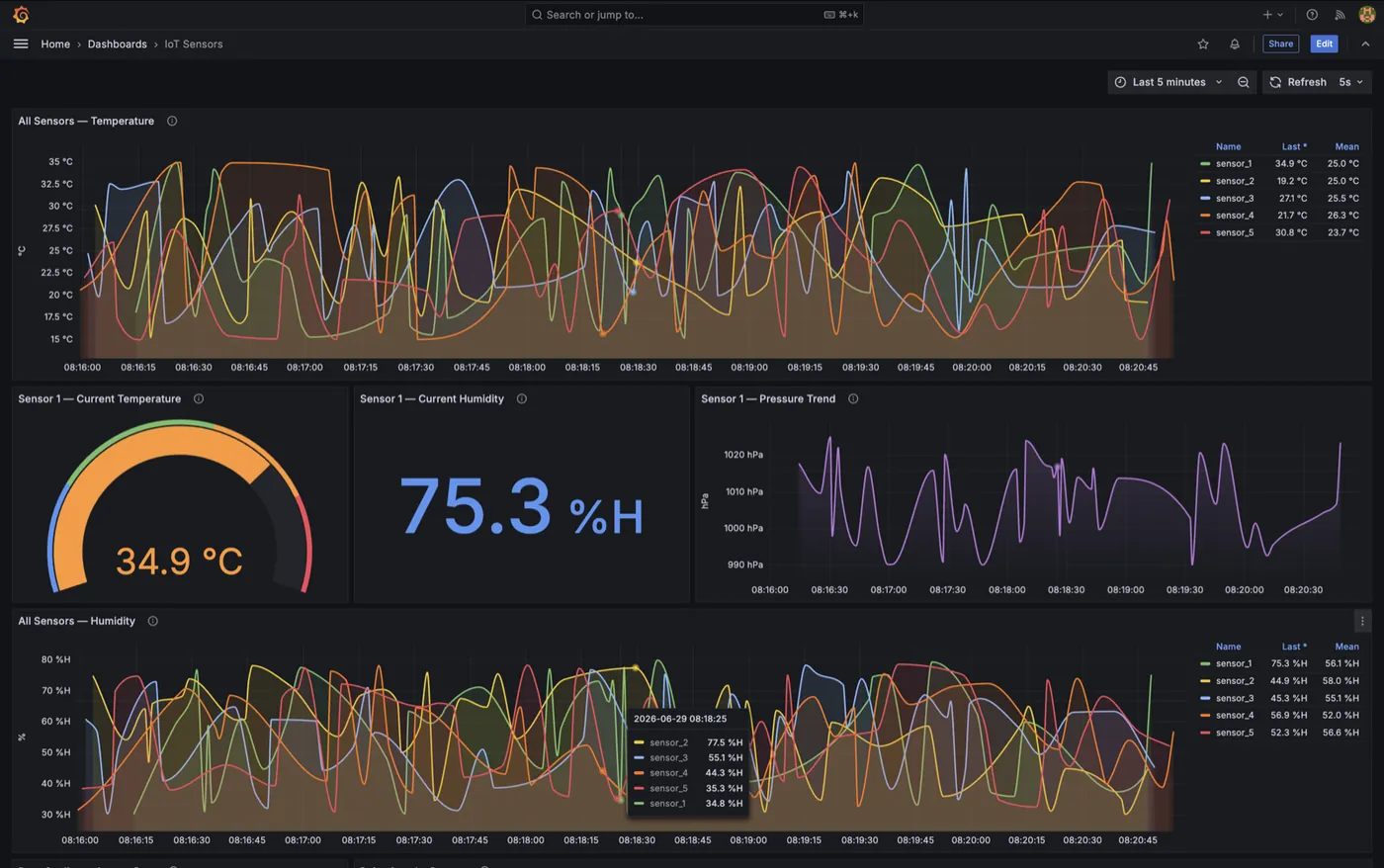
Task: Open the Humidity panel three-dot menu
Action: 1362,621
